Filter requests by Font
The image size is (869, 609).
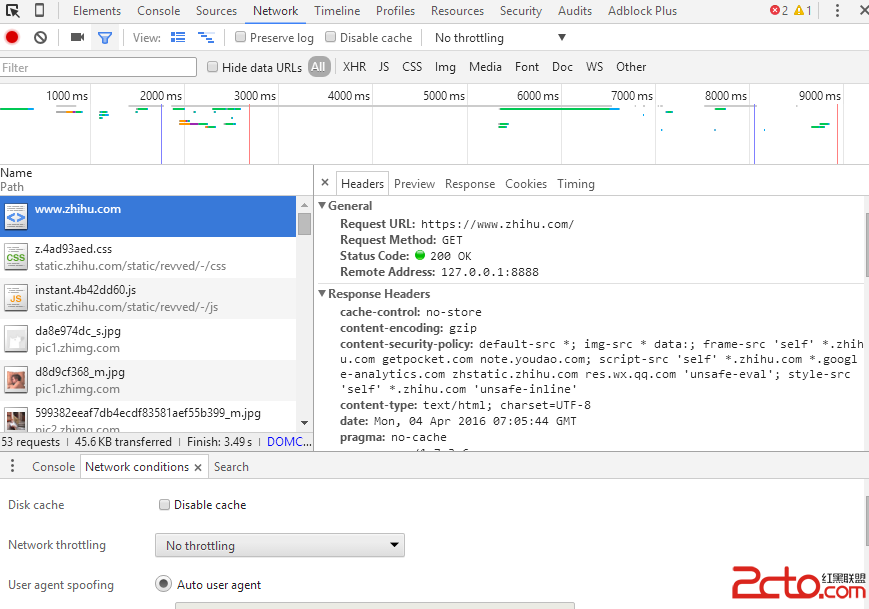[x=526, y=66]
